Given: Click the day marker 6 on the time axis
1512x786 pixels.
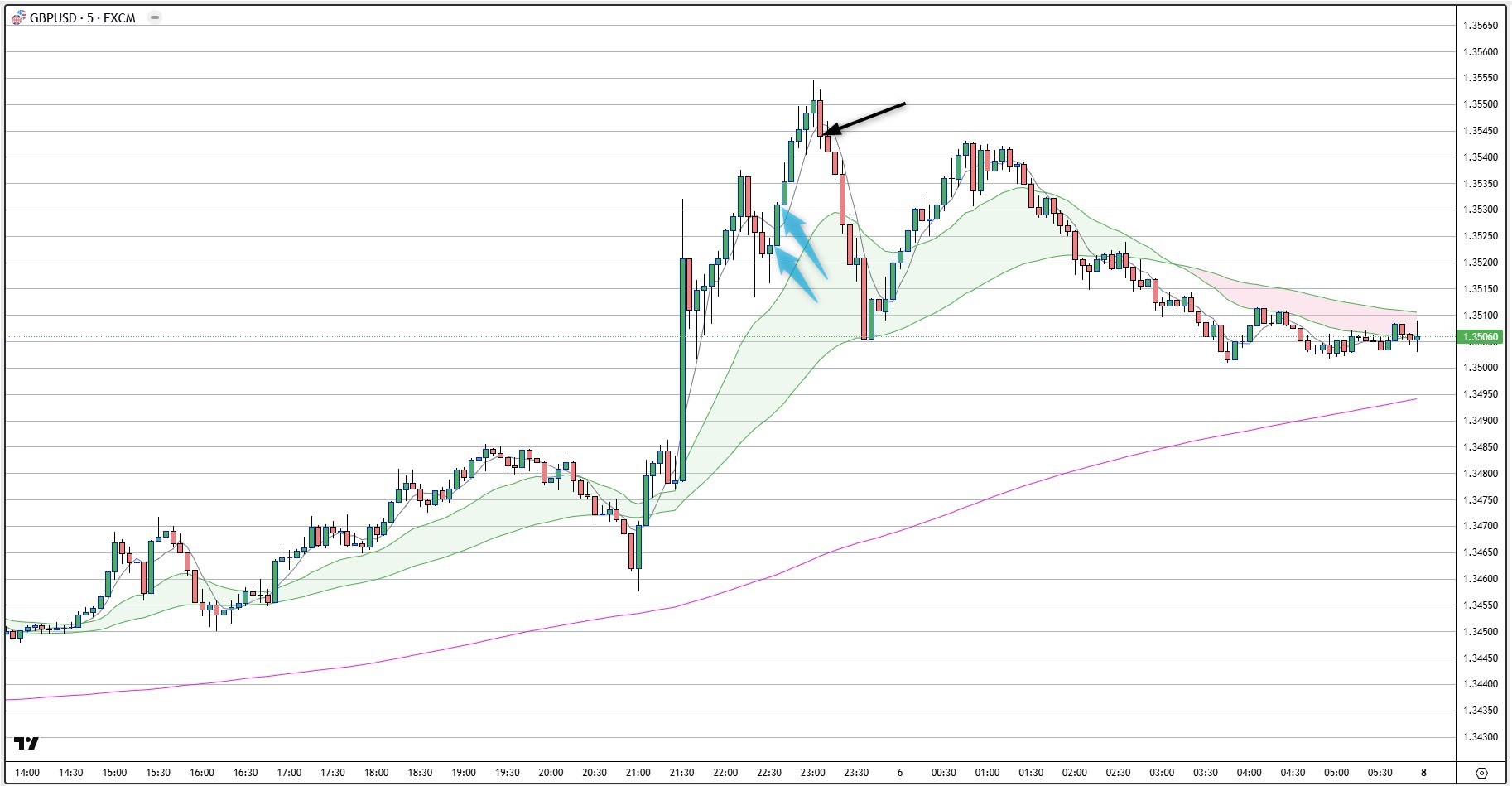Looking at the screenshot, I should (x=899, y=773).
